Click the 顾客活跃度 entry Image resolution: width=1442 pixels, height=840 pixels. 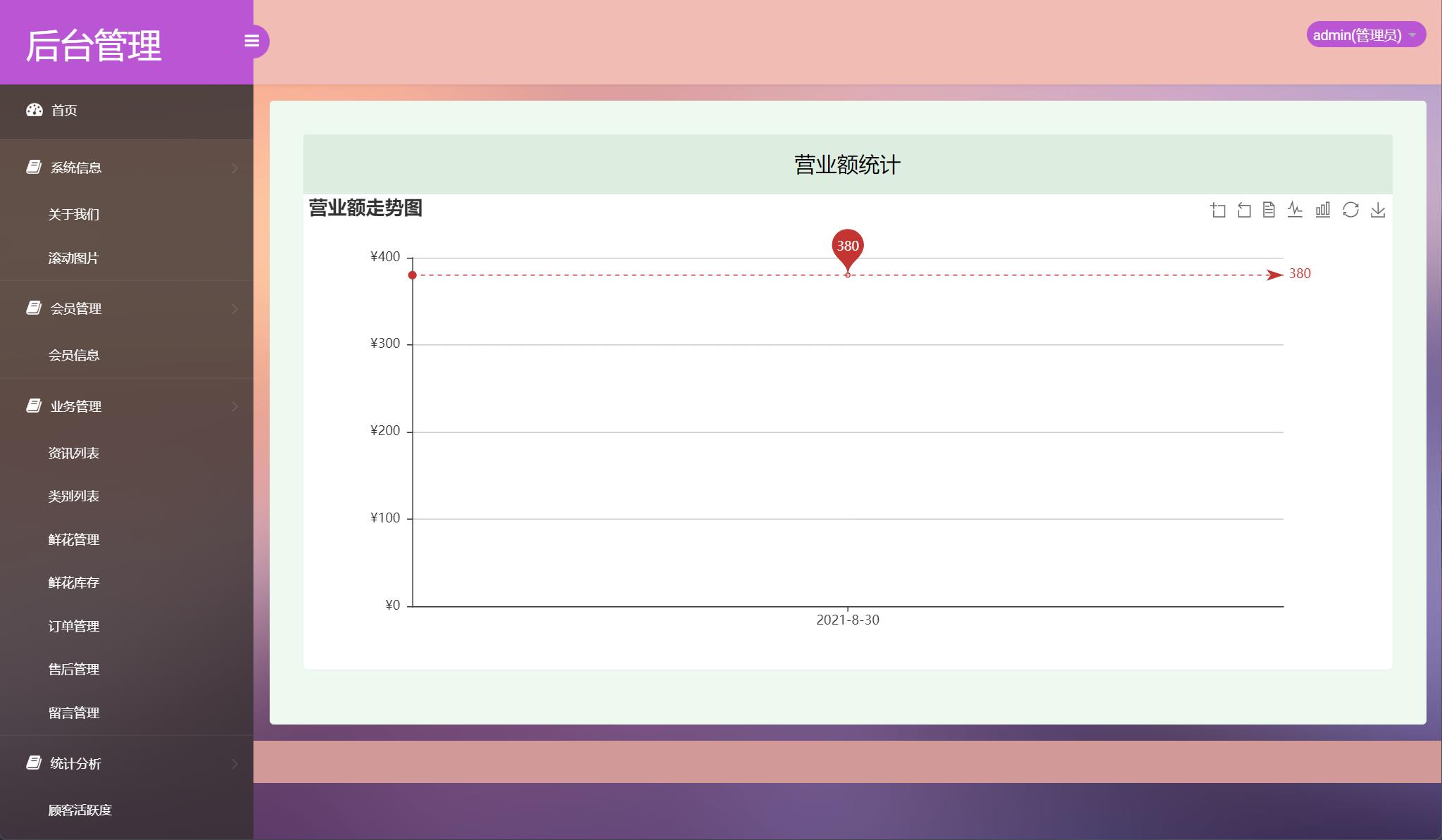click(x=79, y=810)
